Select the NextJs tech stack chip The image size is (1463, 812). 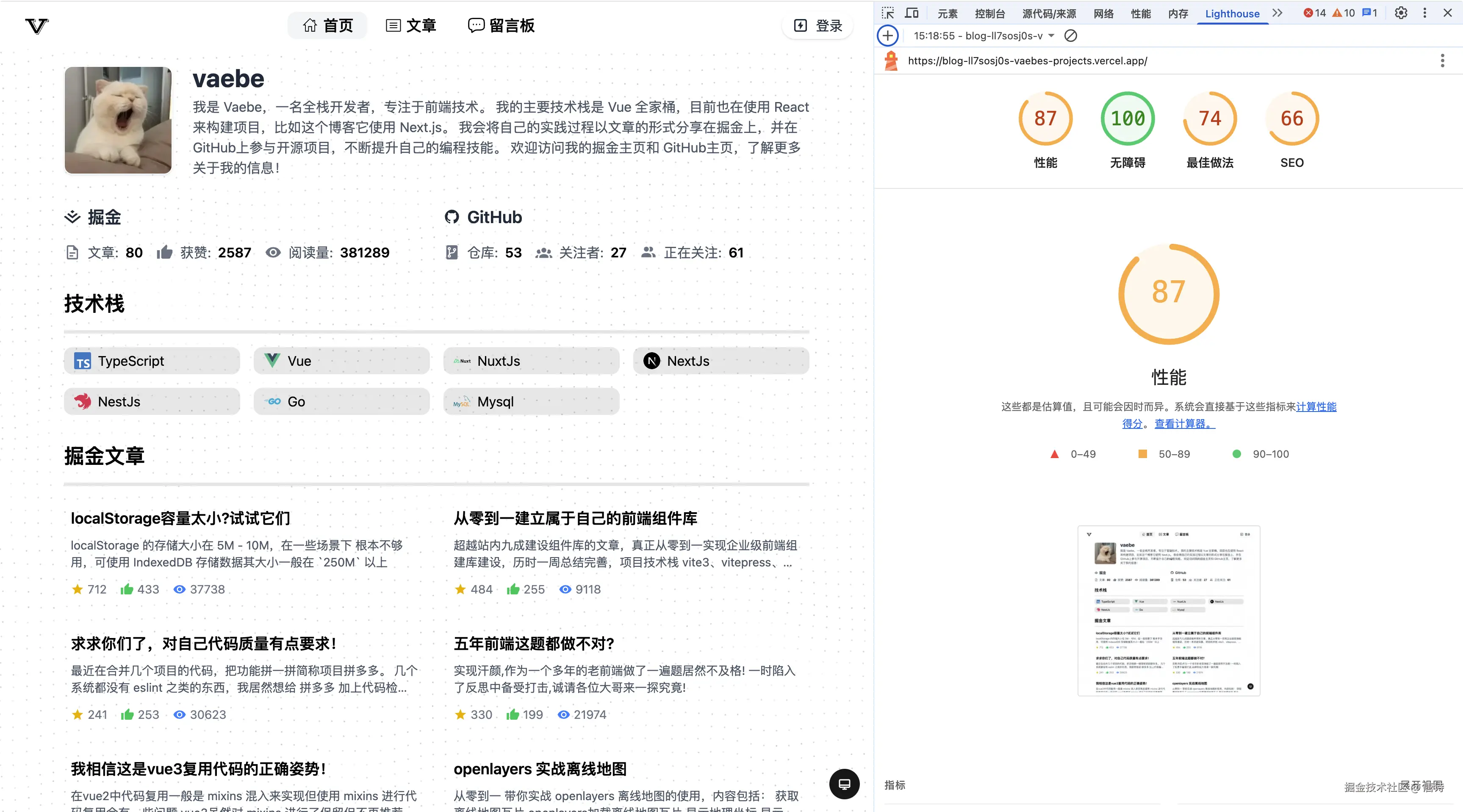pyautogui.click(x=721, y=361)
